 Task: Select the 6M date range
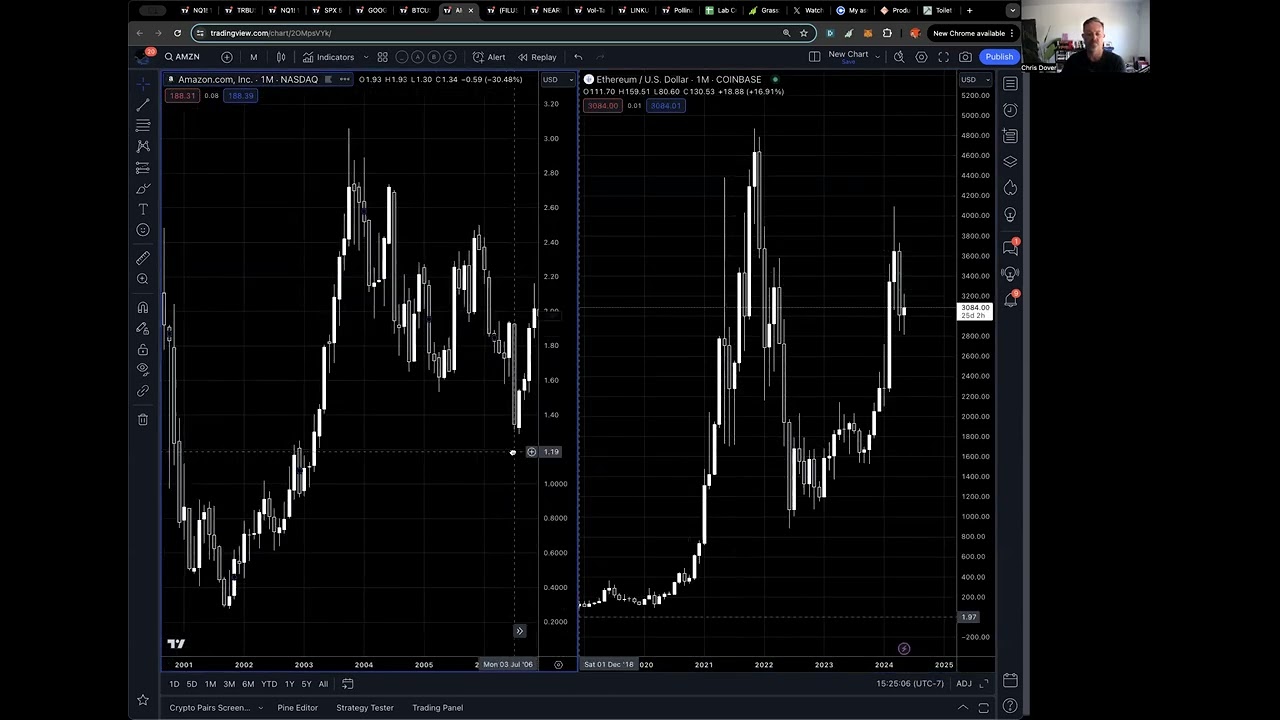[248, 684]
